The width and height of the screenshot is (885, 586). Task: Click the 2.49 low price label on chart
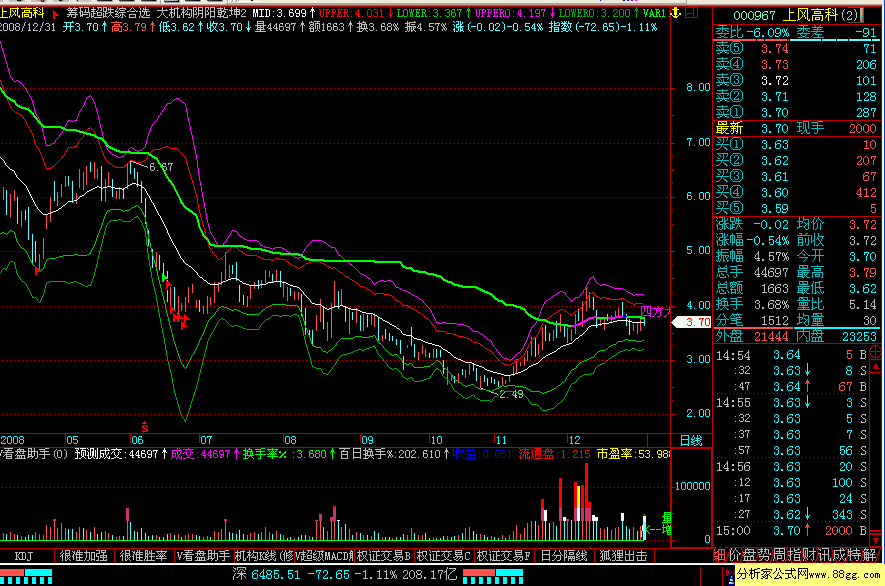click(x=511, y=394)
